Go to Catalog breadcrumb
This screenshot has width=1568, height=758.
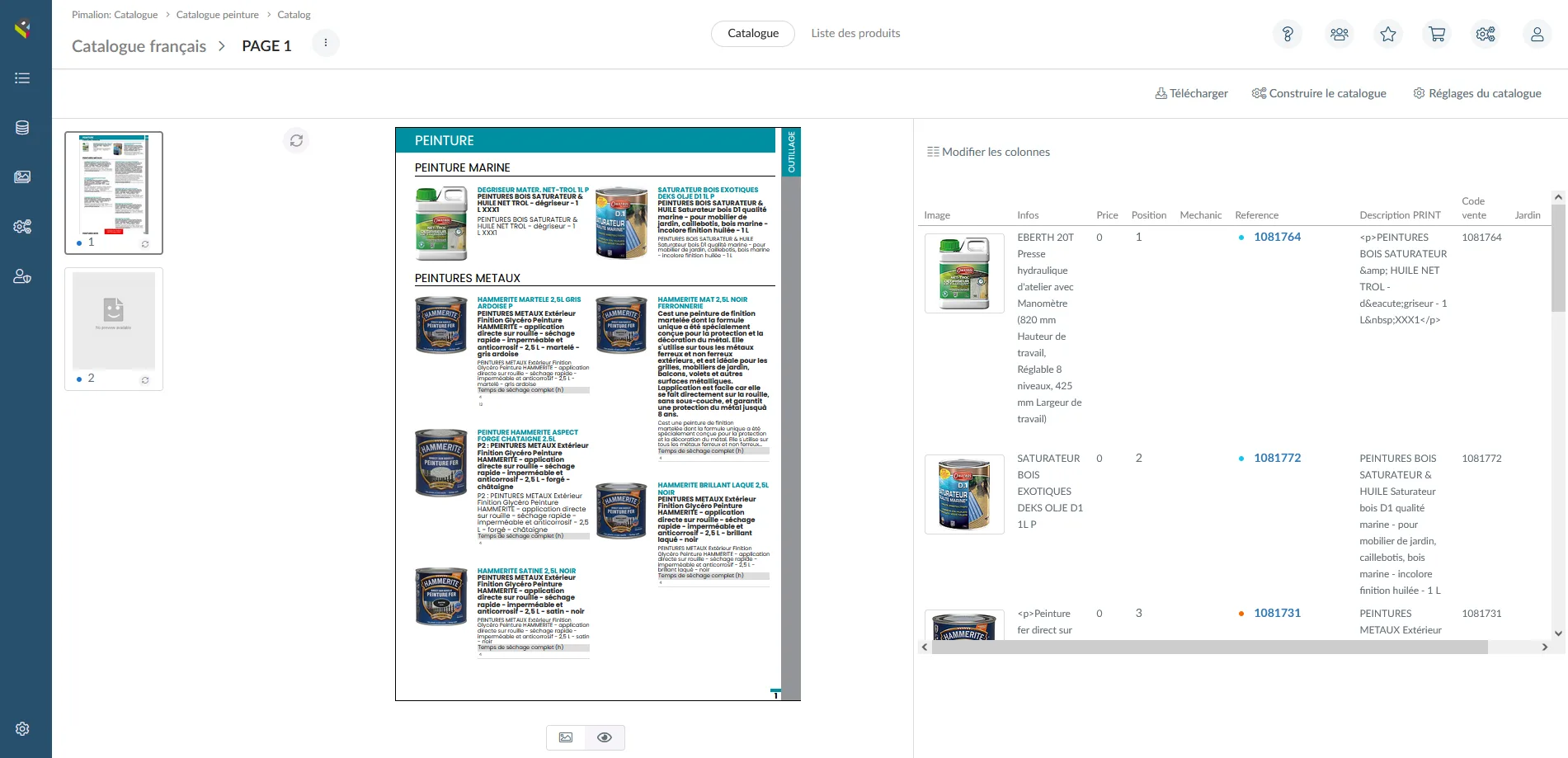click(294, 15)
